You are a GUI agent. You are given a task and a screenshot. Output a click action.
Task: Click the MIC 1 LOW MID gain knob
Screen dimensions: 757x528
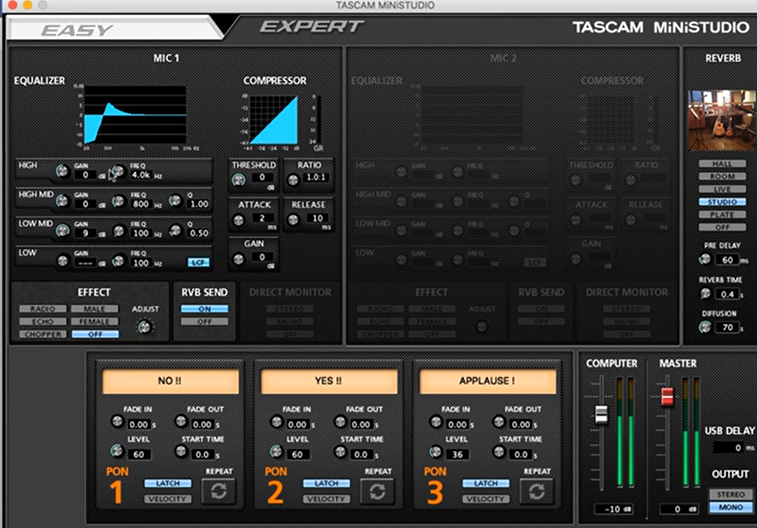point(62,230)
